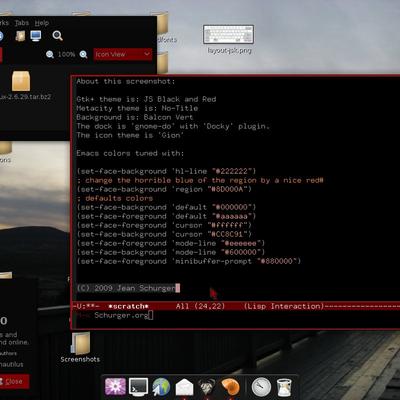Click the orange Nautilus shell dock icon
The height and width of the screenshot is (400, 400).
click(x=230, y=387)
